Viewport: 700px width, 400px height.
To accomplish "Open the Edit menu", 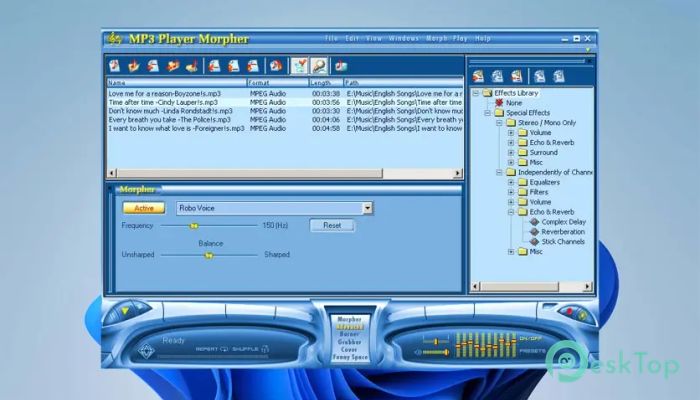I will [352, 38].
